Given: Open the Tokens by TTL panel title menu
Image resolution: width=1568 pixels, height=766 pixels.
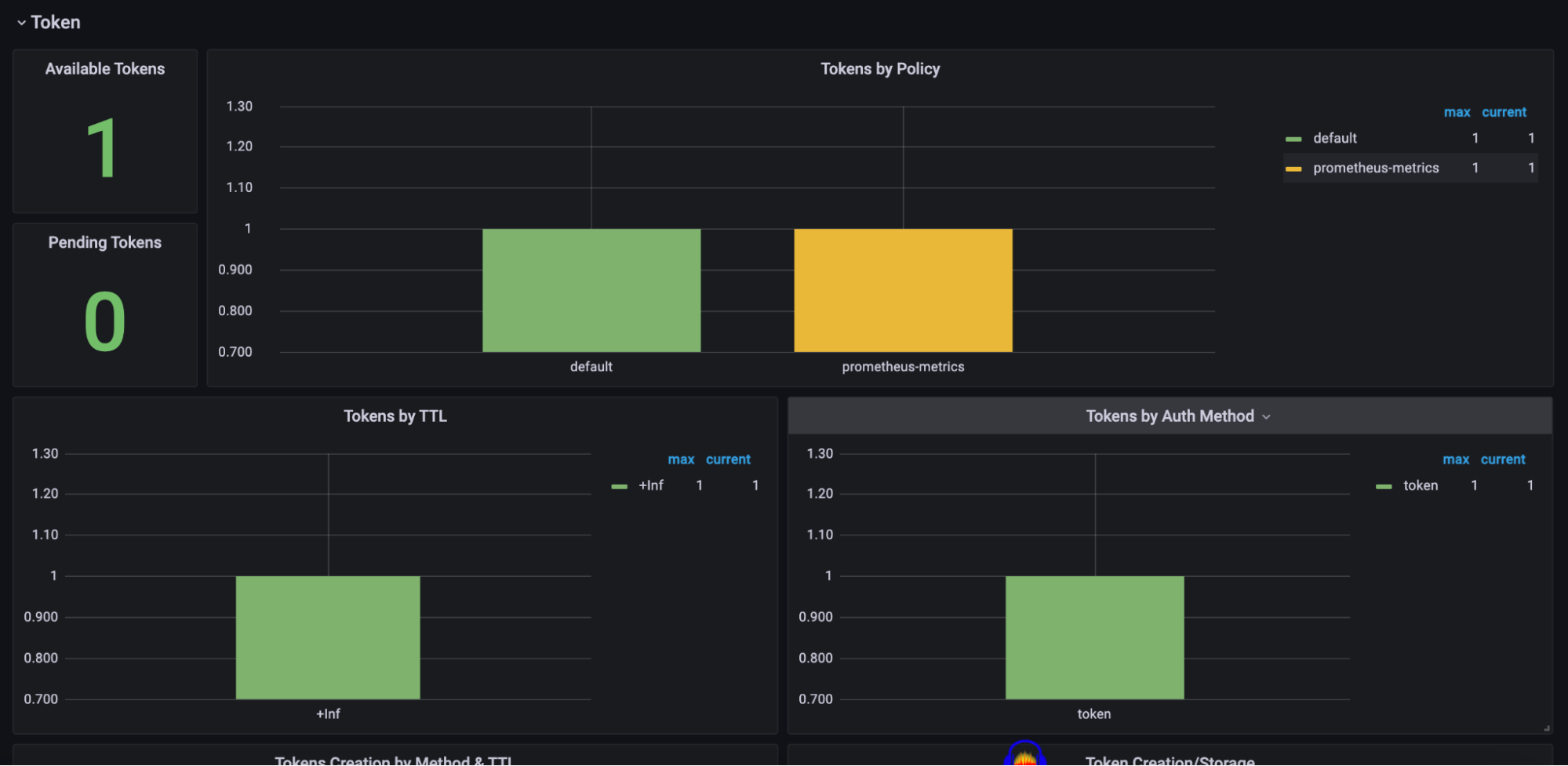Looking at the screenshot, I should pyautogui.click(x=395, y=416).
